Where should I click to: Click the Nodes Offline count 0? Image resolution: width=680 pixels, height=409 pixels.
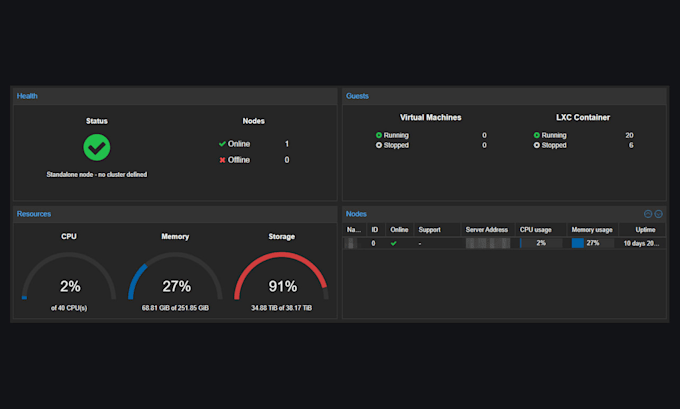[x=287, y=160]
